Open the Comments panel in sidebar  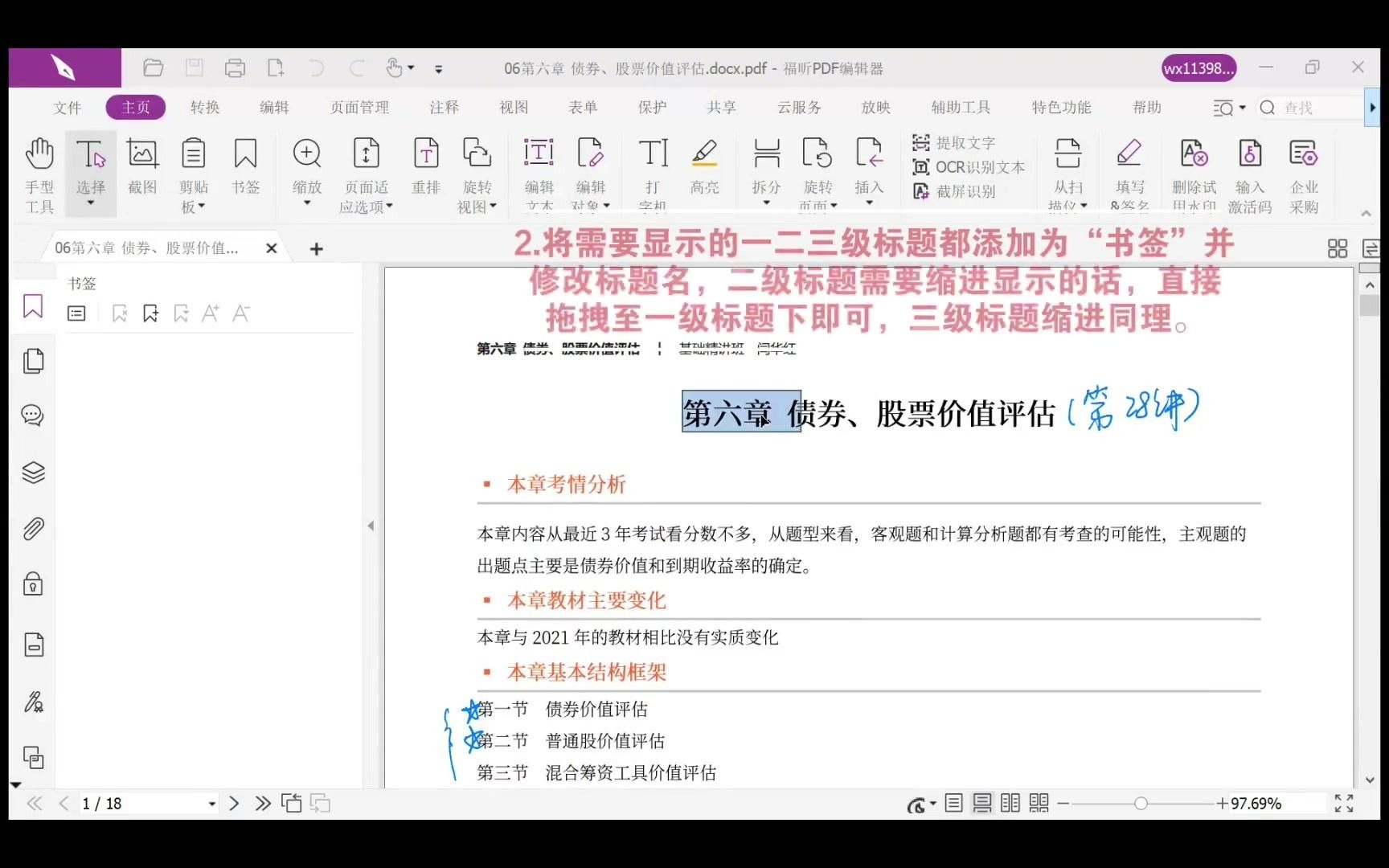pyautogui.click(x=33, y=416)
